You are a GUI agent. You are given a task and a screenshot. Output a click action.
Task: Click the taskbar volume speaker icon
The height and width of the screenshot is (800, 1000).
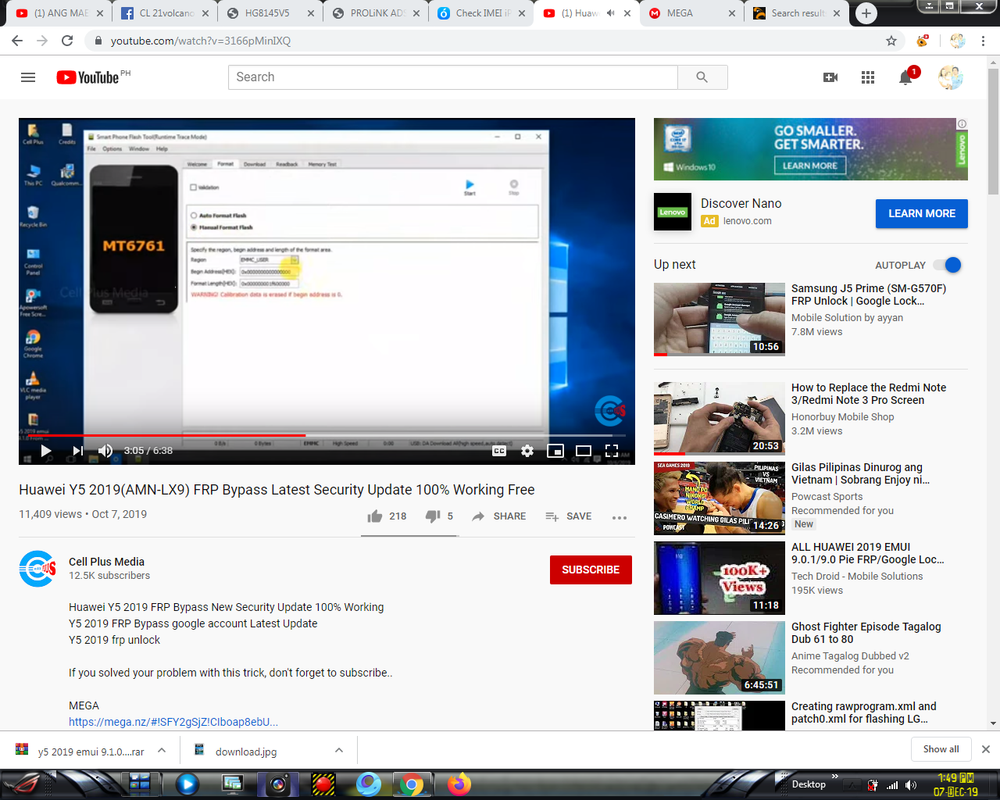911,785
